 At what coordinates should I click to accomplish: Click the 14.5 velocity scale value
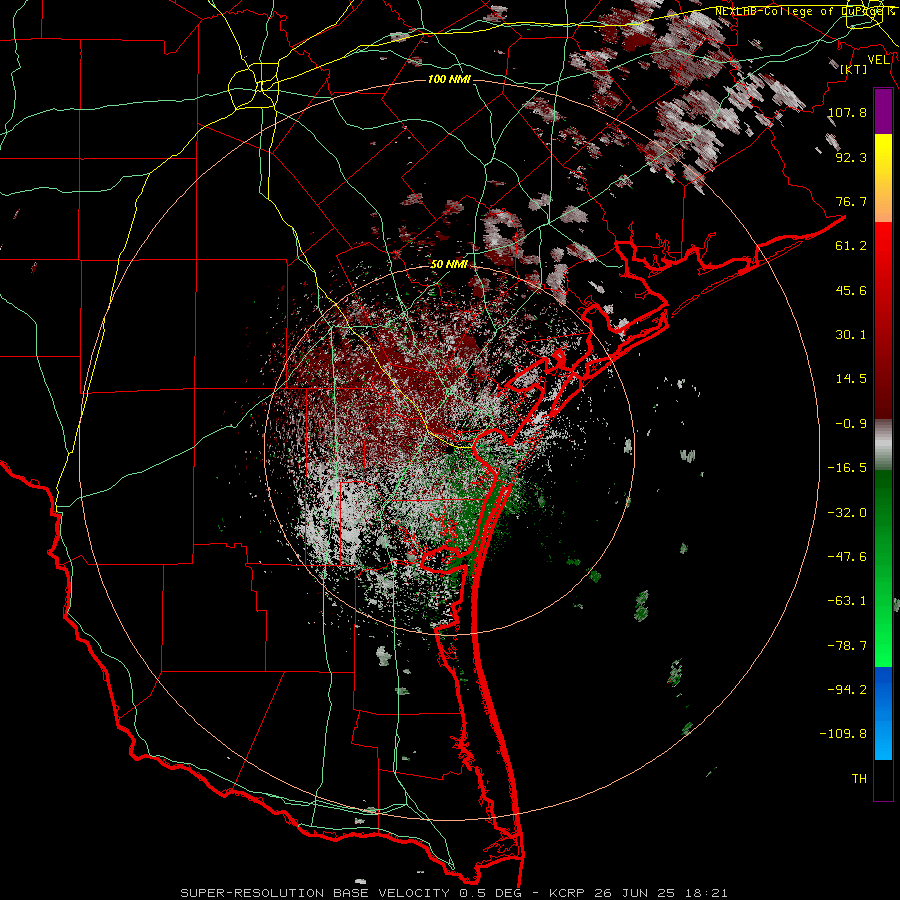coord(851,379)
